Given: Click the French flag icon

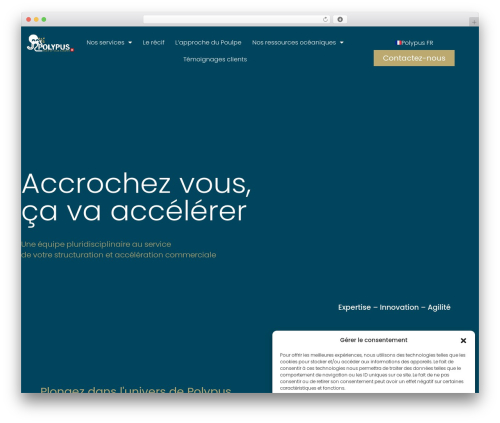Looking at the screenshot, I should point(398,43).
